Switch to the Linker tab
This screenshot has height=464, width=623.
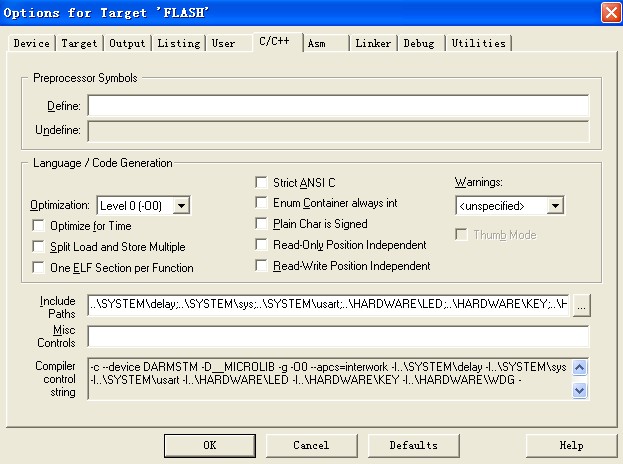pyautogui.click(x=373, y=43)
